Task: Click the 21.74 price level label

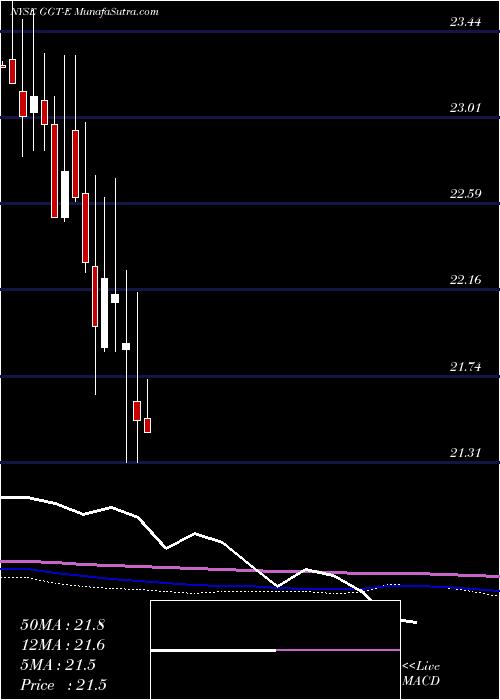Action: (x=466, y=367)
